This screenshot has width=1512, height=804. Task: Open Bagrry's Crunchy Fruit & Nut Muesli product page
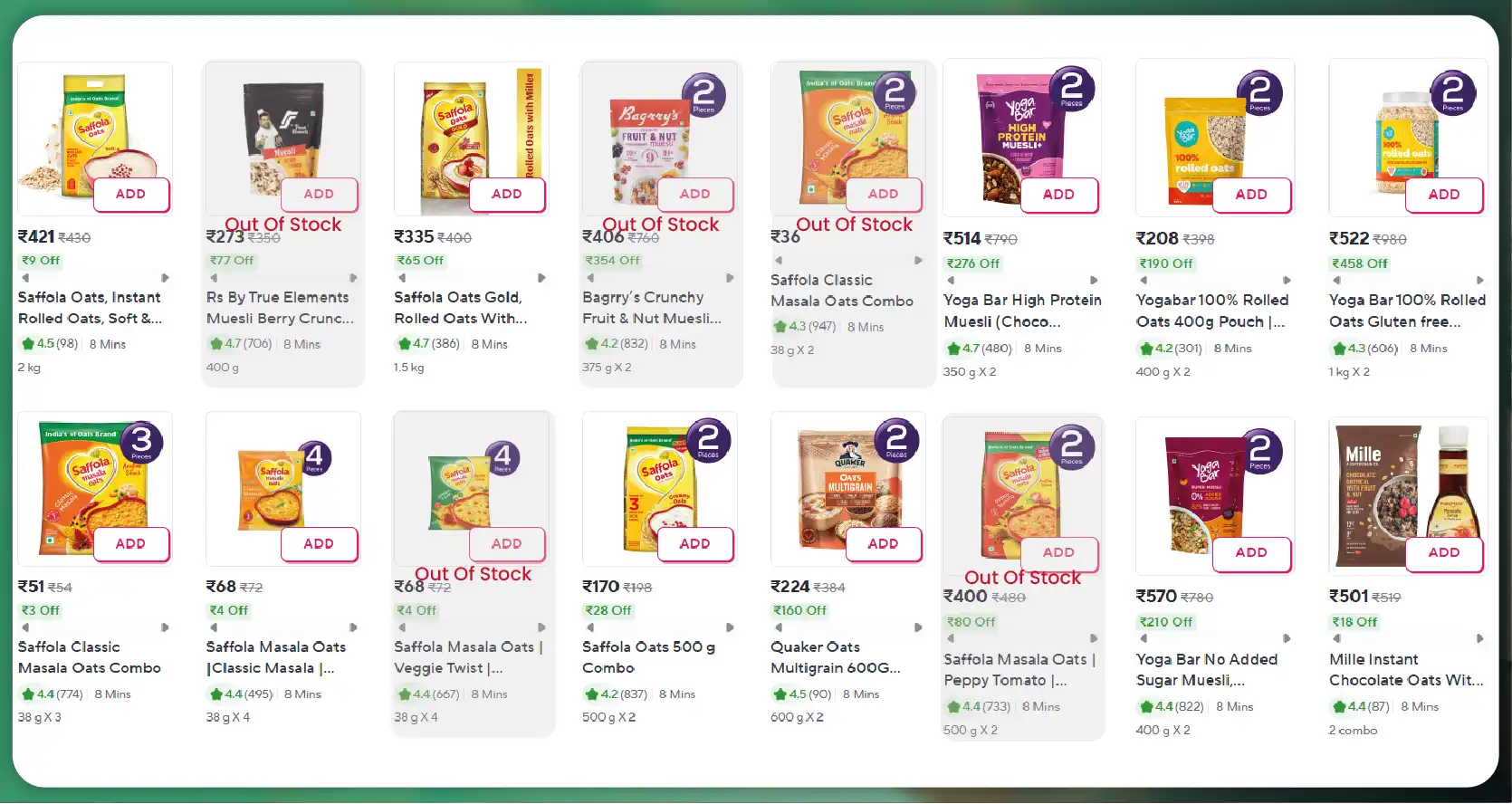pyautogui.click(x=653, y=308)
